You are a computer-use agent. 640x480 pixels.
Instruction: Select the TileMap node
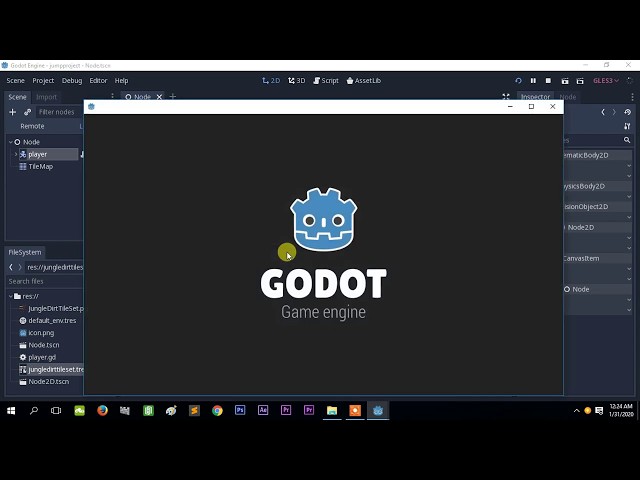(40, 167)
